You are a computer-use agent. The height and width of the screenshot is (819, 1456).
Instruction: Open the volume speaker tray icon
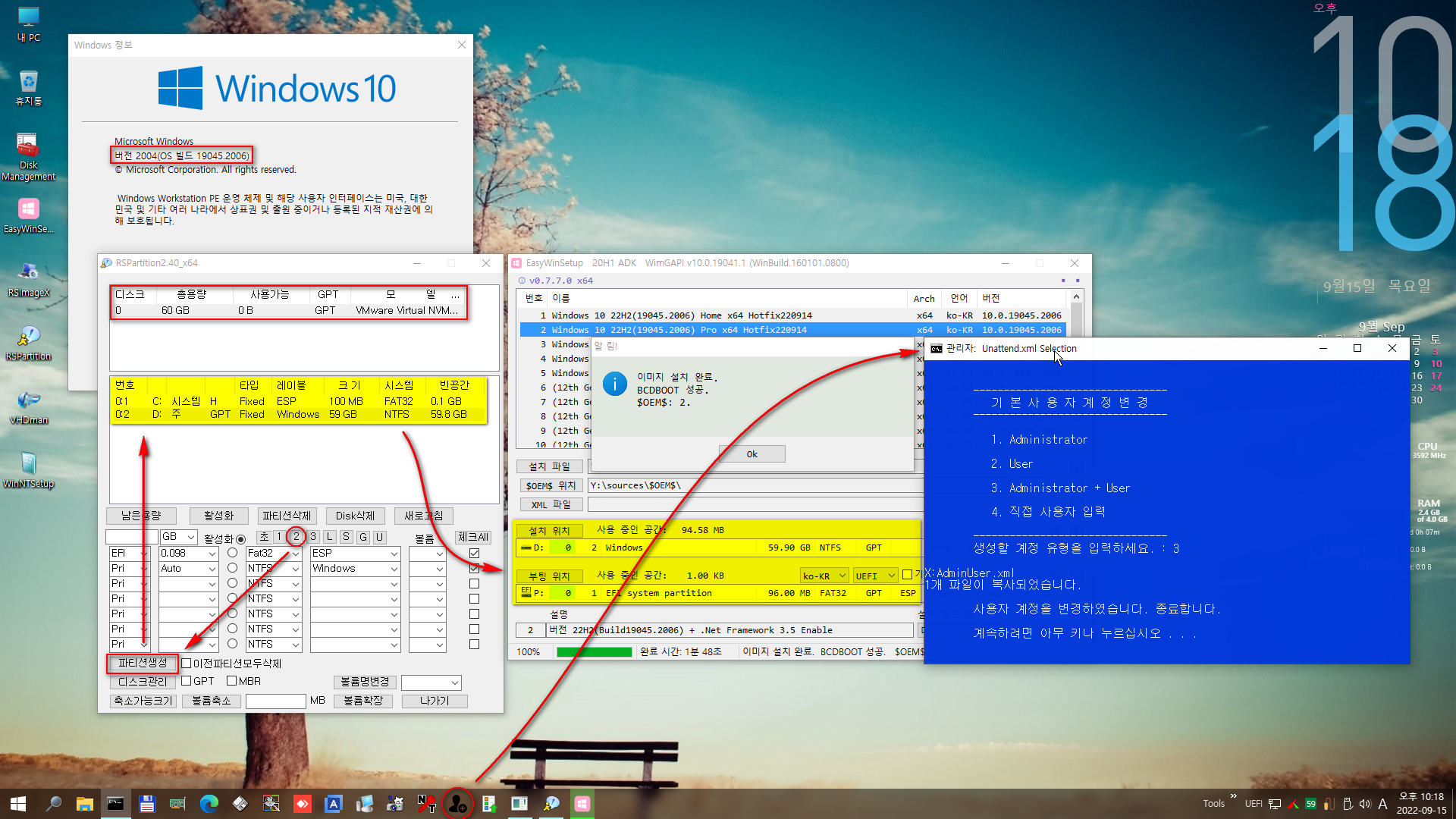pyautogui.click(x=1365, y=804)
